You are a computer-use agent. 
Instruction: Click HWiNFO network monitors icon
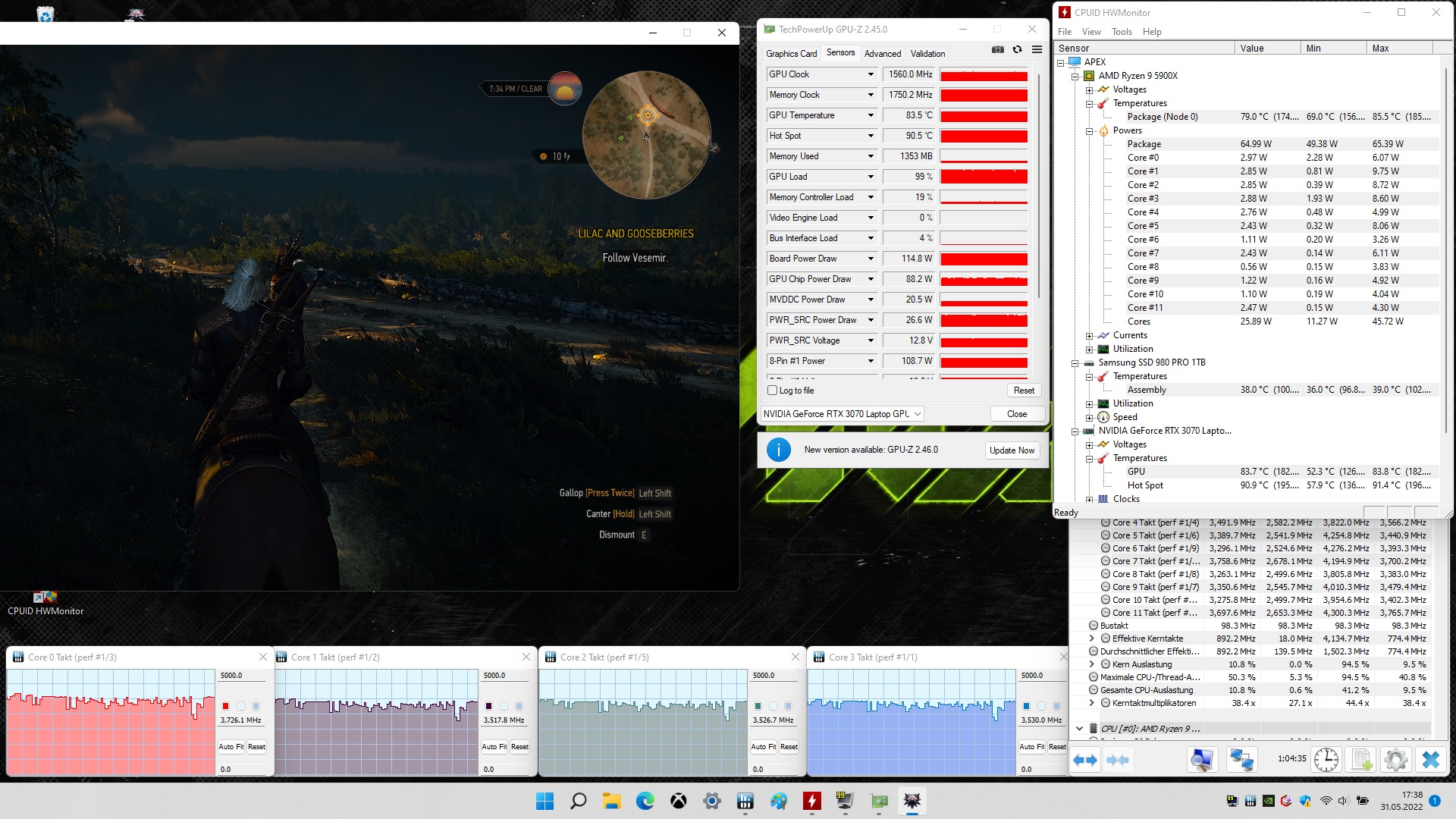(1241, 759)
